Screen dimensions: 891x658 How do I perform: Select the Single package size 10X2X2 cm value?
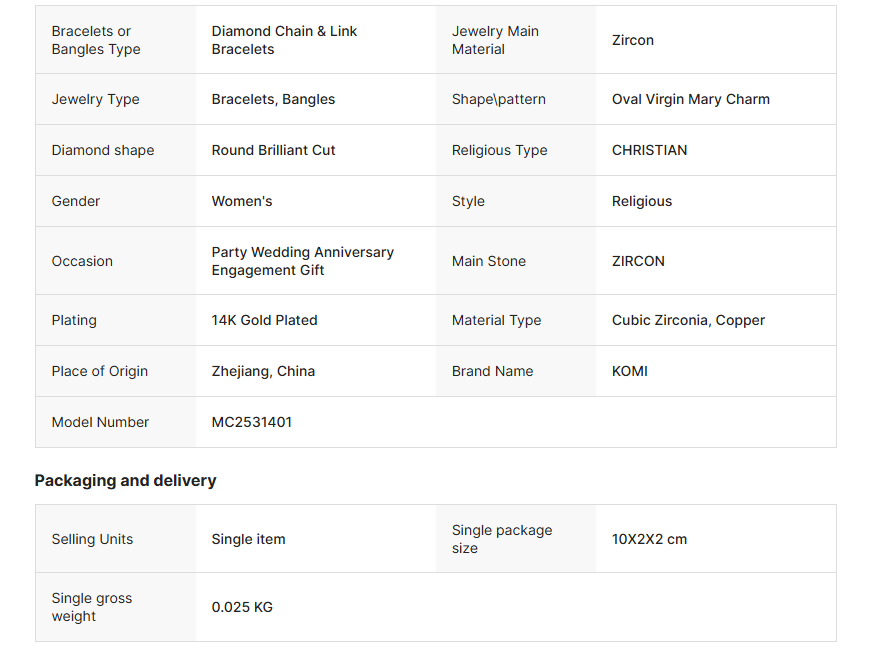(x=649, y=539)
